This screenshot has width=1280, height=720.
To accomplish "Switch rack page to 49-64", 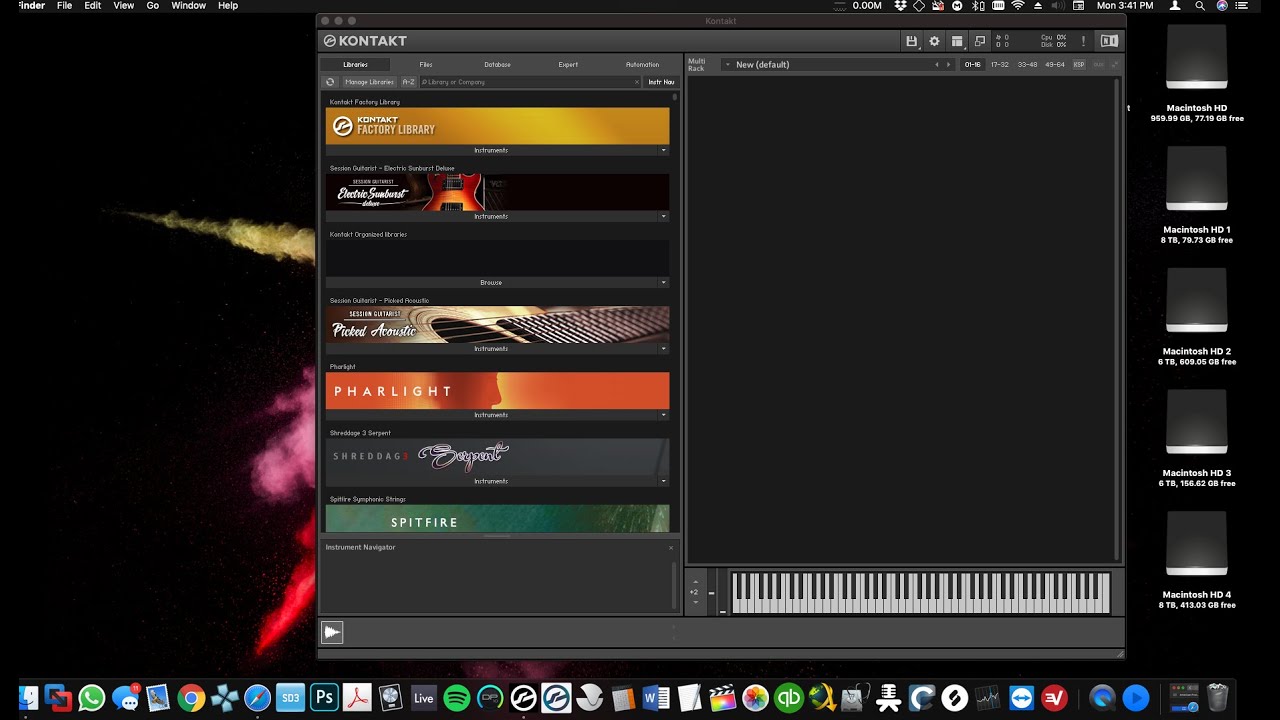I will coord(1055,64).
